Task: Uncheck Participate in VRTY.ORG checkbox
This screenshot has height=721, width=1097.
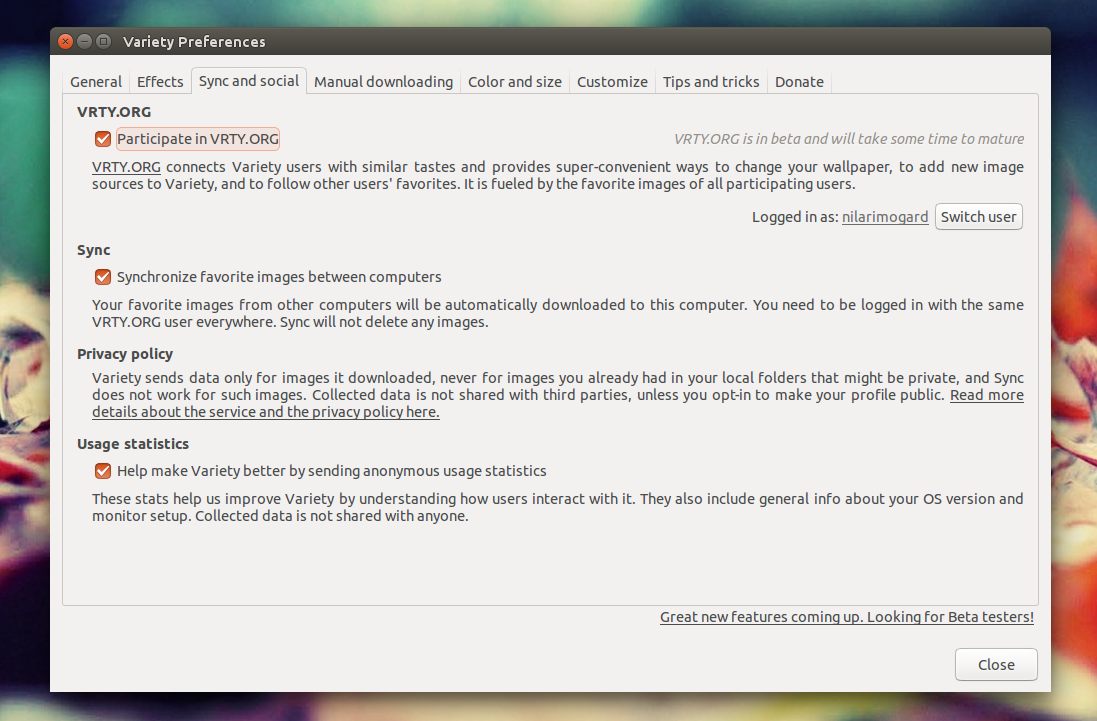Action: [102, 139]
